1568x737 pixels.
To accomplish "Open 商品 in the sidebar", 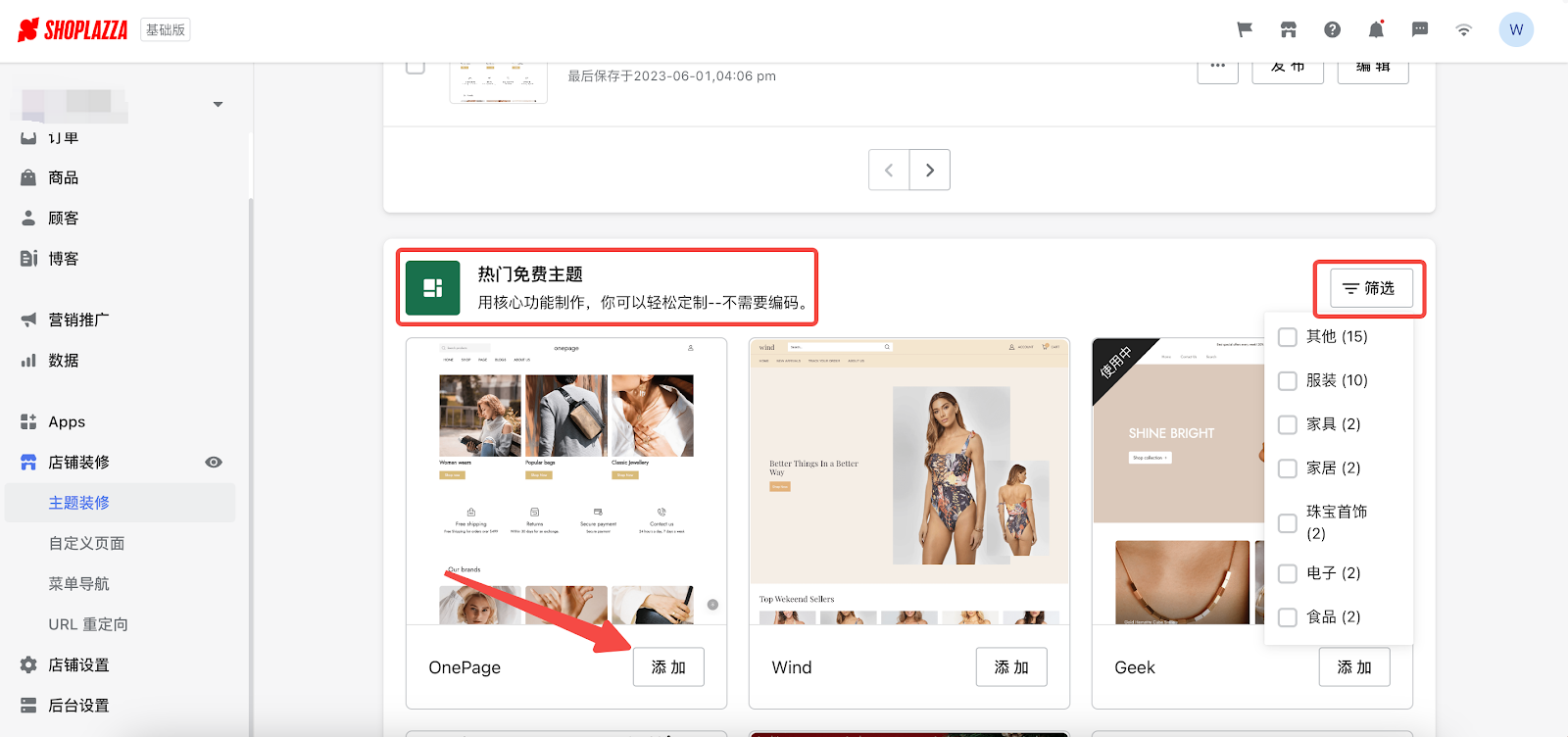I will pos(63,177).
